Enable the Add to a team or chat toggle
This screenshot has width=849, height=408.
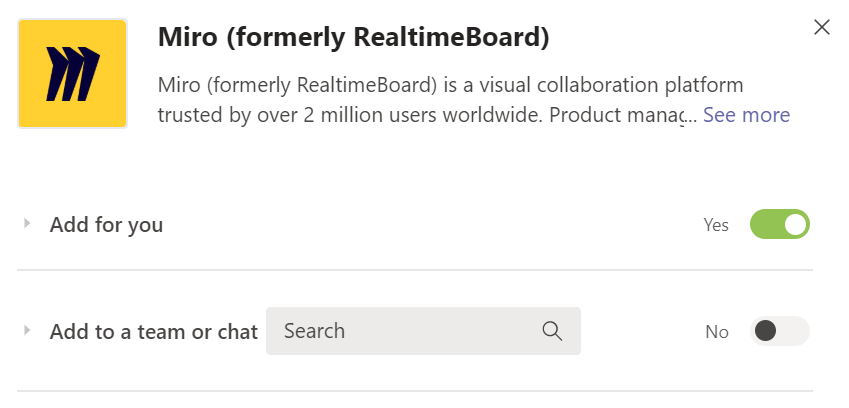pyautogui.click(x=779, y=331)
